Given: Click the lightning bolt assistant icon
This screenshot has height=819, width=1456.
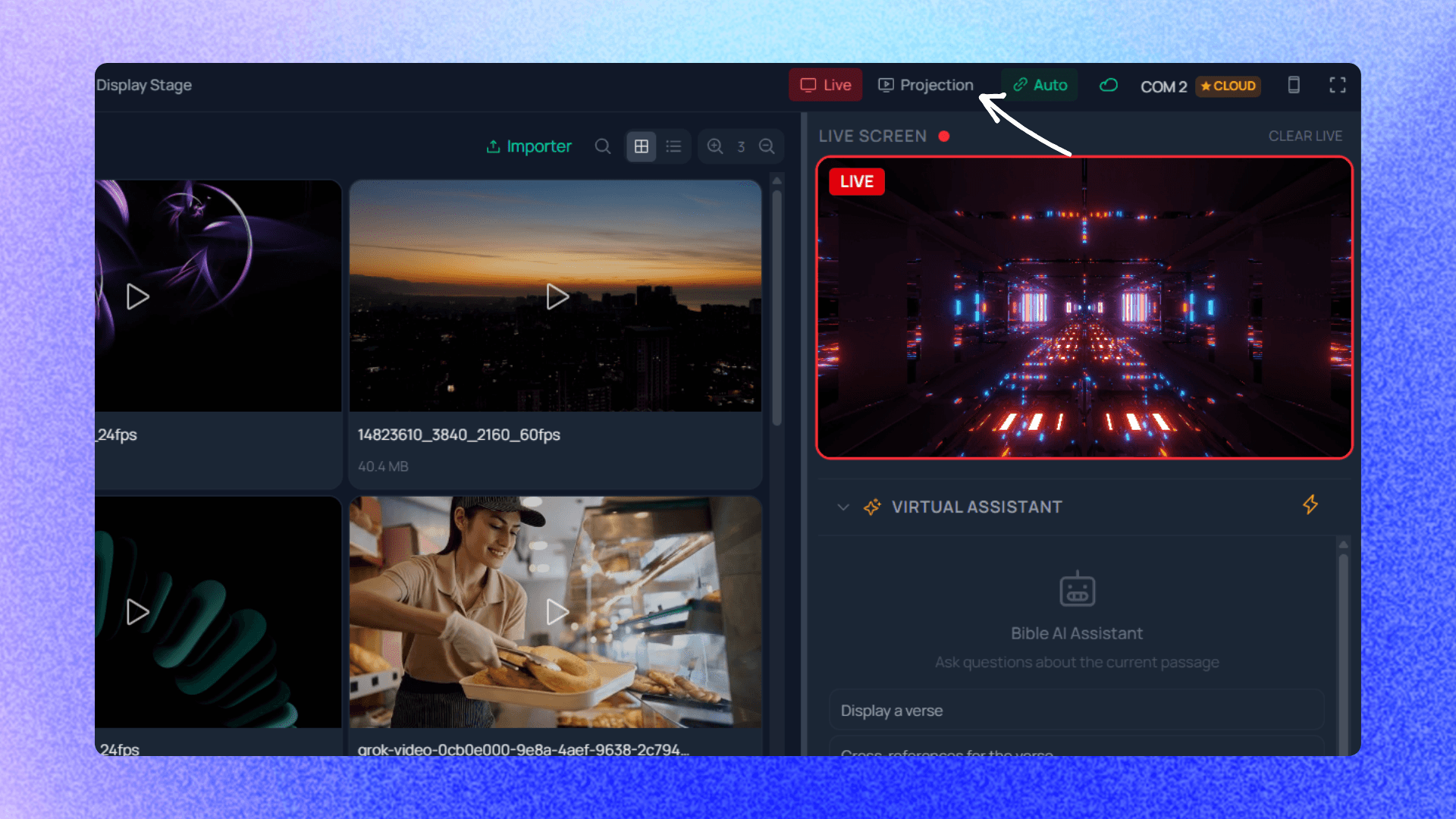Looking at the screenshot, I should (1310, 505).
